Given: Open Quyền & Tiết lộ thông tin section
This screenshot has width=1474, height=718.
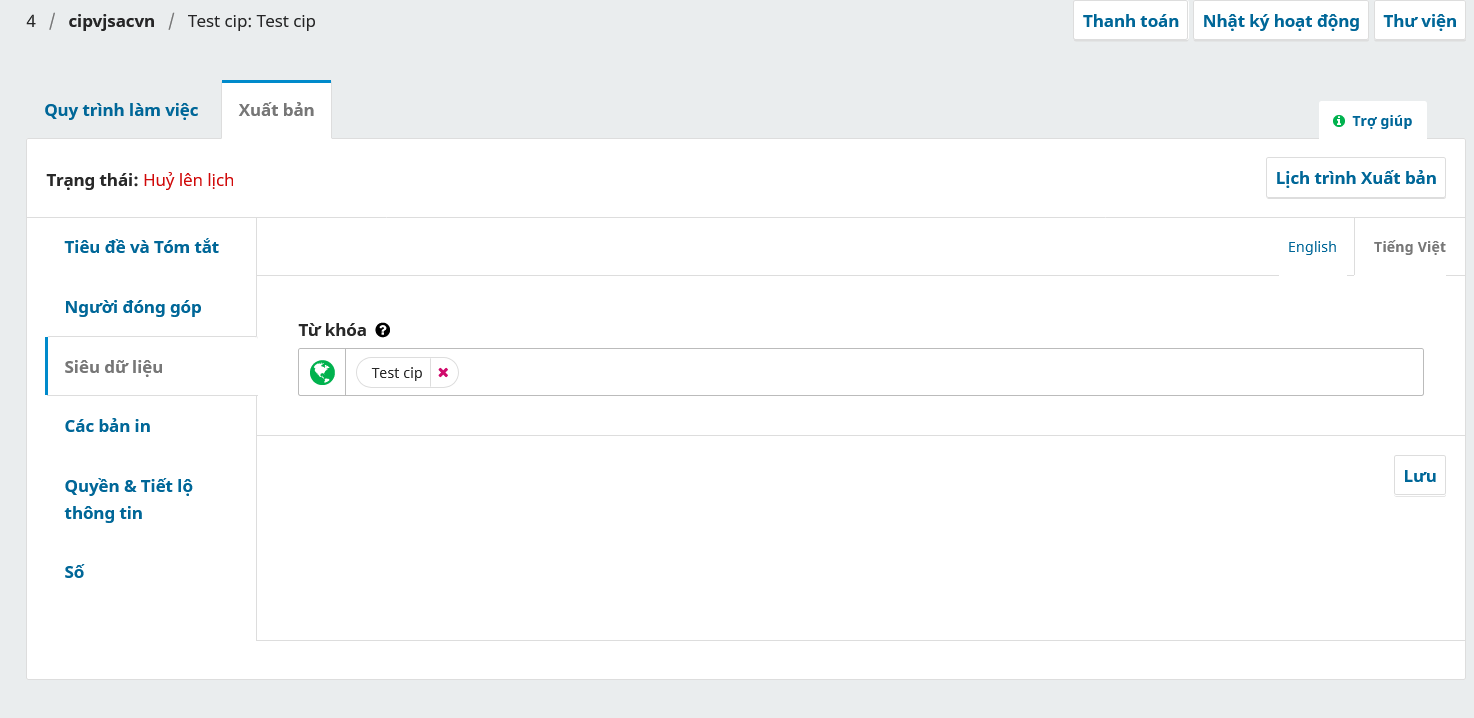Looking at the screenshot, I should coord(129,499).
